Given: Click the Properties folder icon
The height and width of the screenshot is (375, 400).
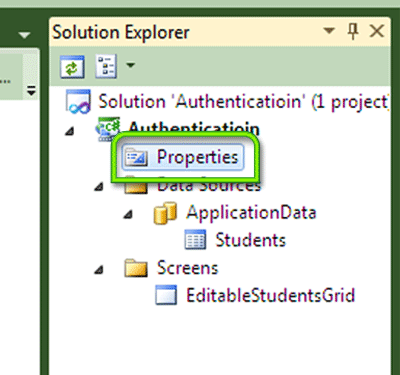Looking at the screenshot, I should point(136,157).
